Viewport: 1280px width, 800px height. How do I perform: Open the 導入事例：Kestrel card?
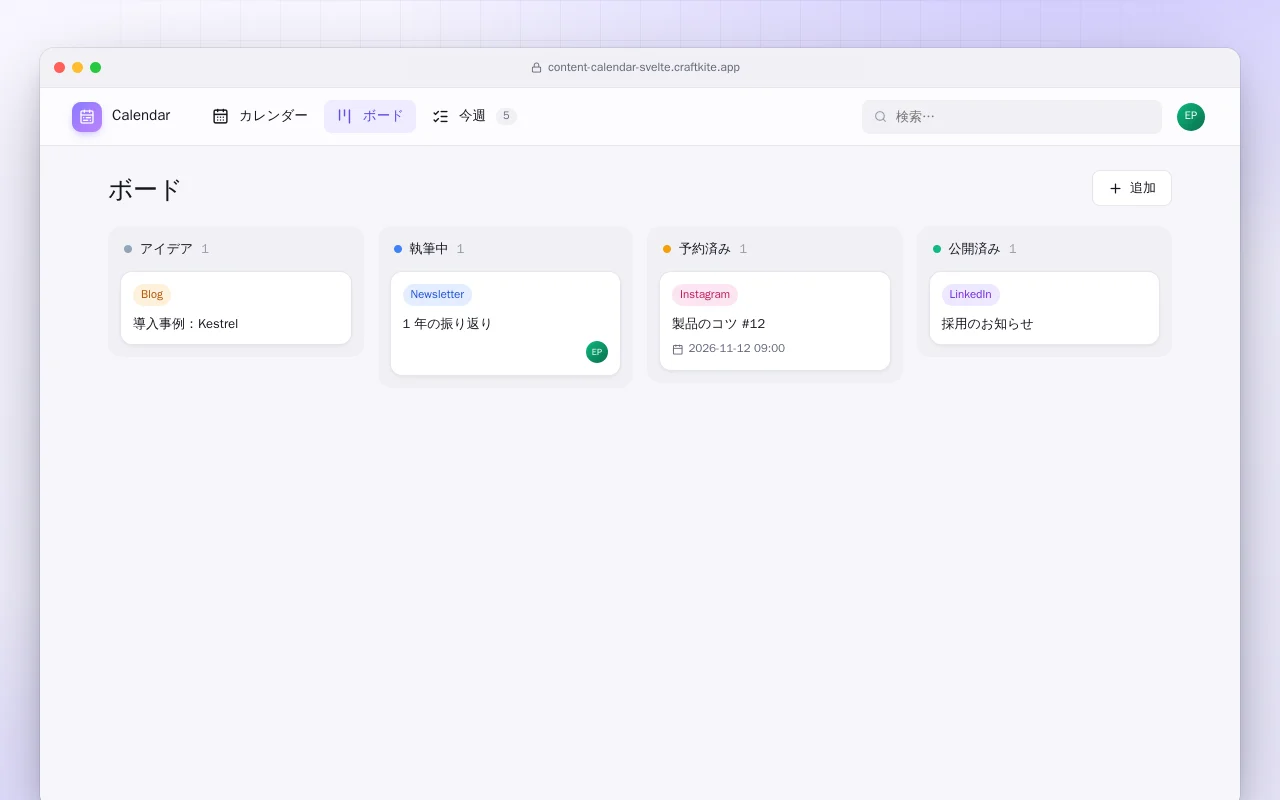click(236, 308)
